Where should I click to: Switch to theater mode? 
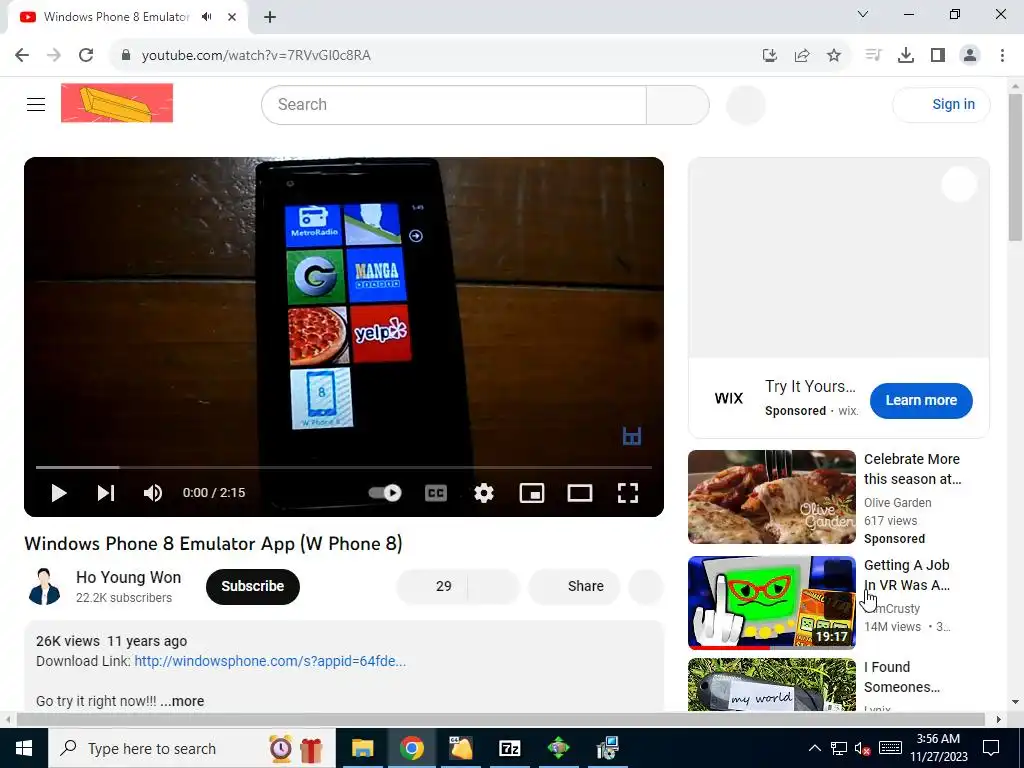pyautogui.click(x=580, y=493)
